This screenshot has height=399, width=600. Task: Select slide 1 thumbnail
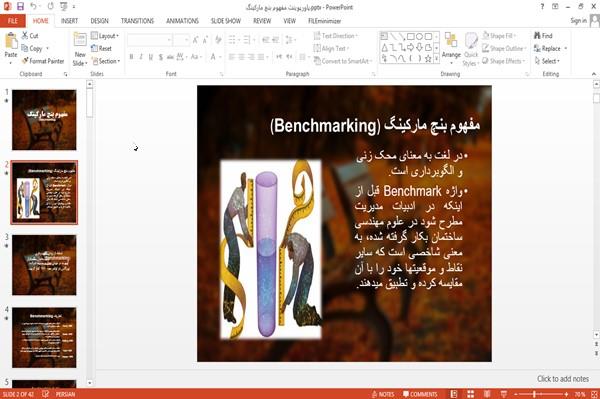point(44,120)
